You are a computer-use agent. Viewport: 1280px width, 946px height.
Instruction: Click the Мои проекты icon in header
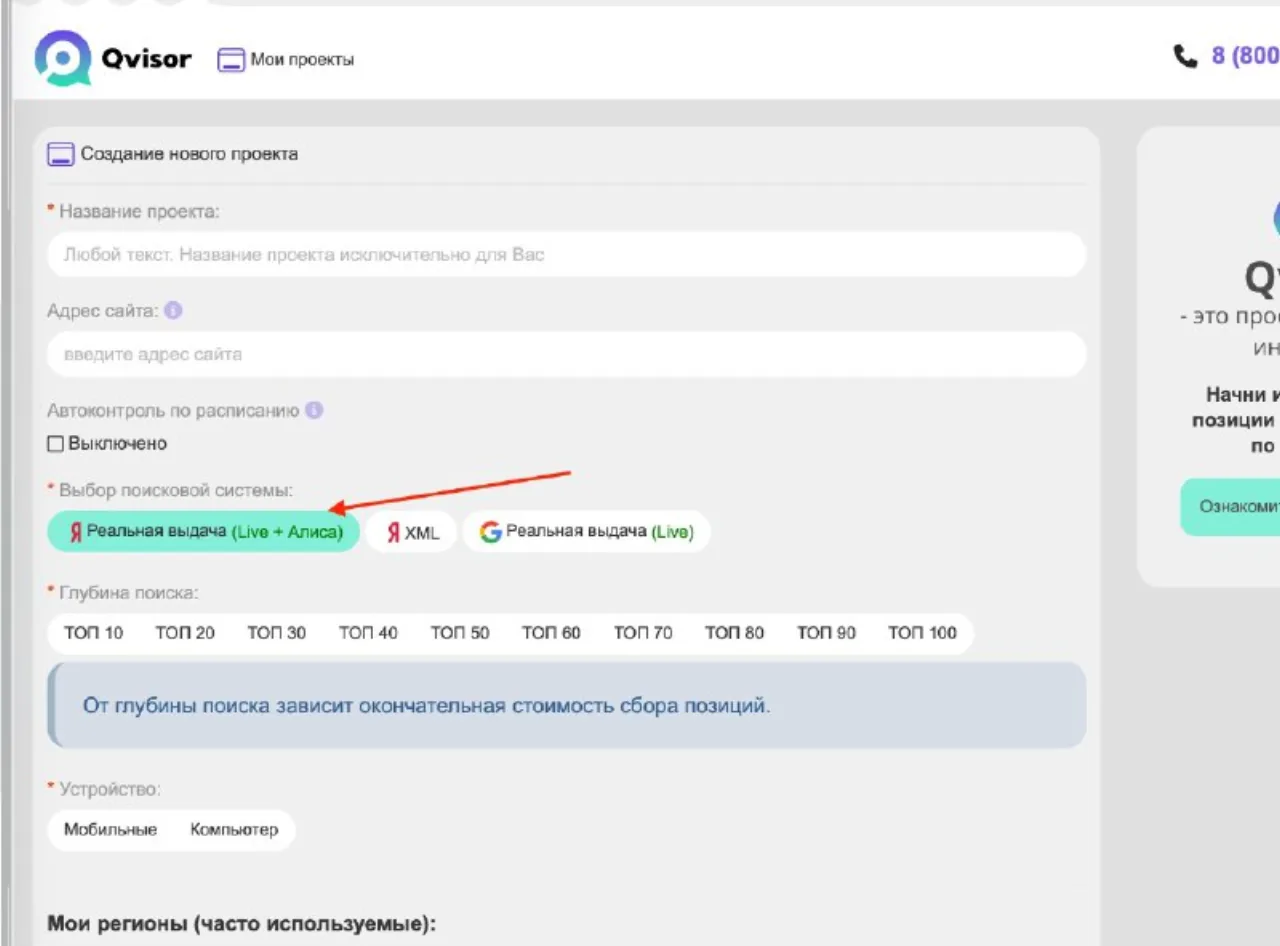pyautogui.click(x=231, y=60)
